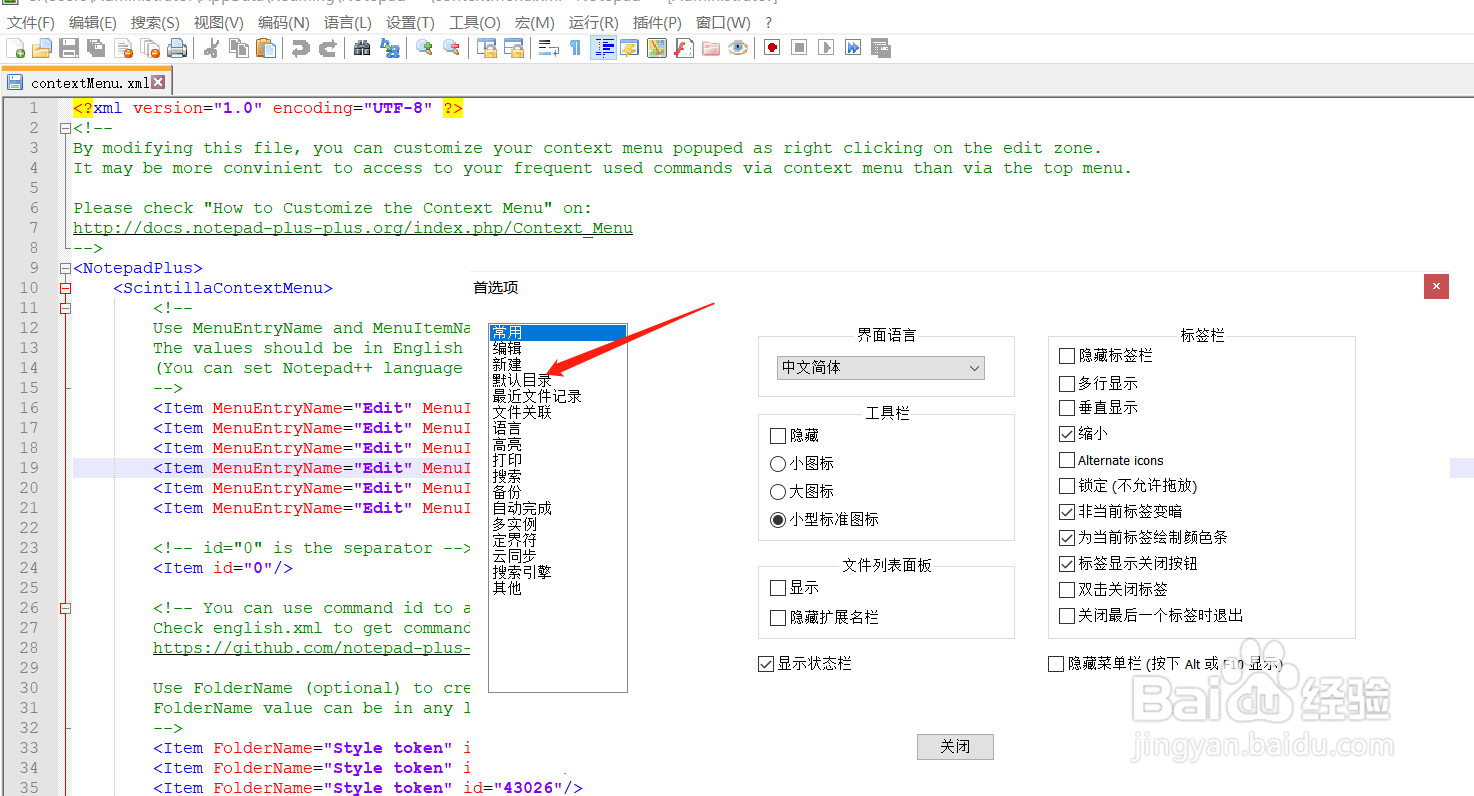The width and height of the screenshot is (1474, 796).
Task: Stop macro recording toolbar icon
Action: [799, 47]
